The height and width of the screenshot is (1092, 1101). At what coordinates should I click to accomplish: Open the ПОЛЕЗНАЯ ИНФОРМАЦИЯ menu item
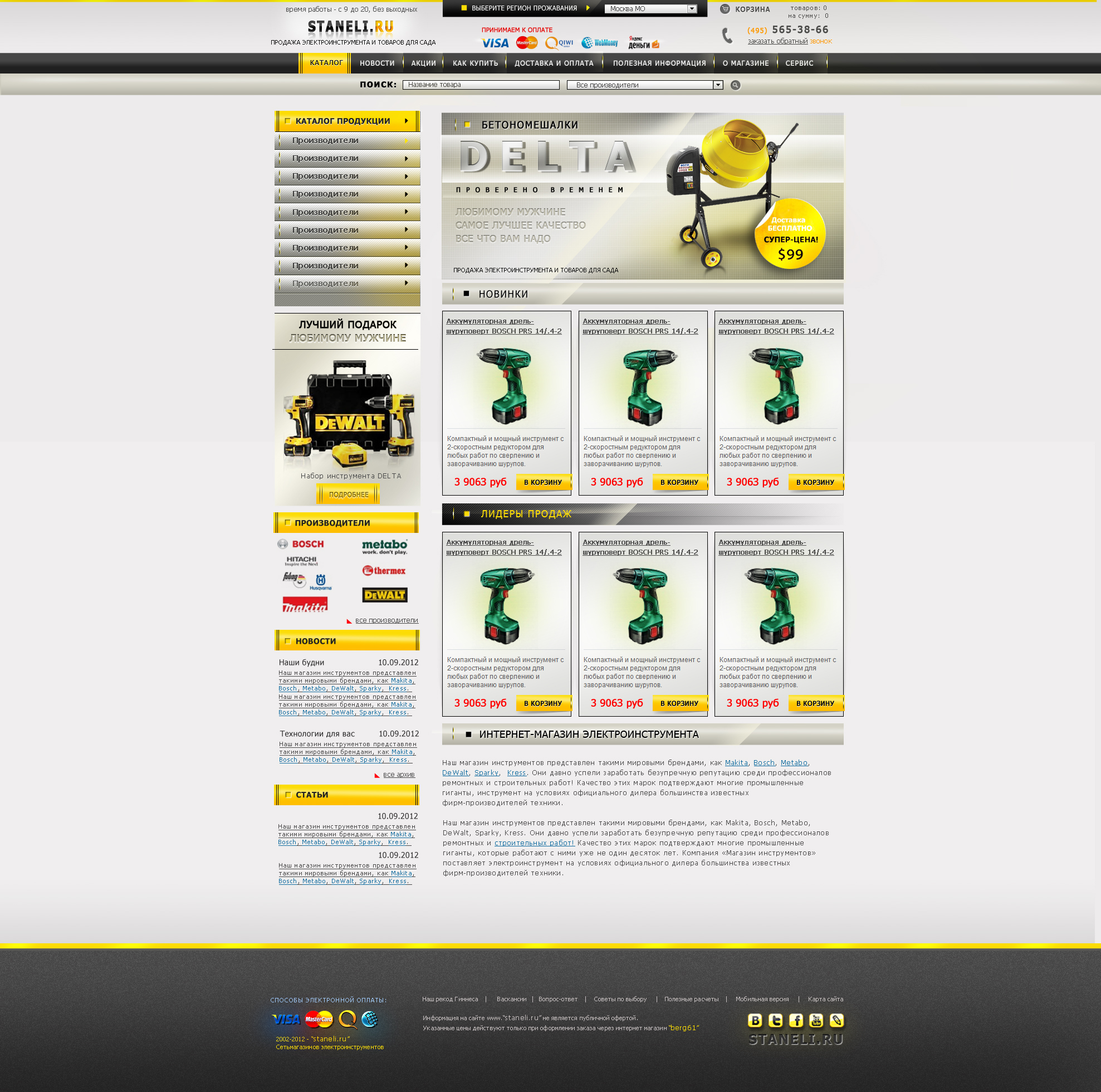click(x=659, y=63)
